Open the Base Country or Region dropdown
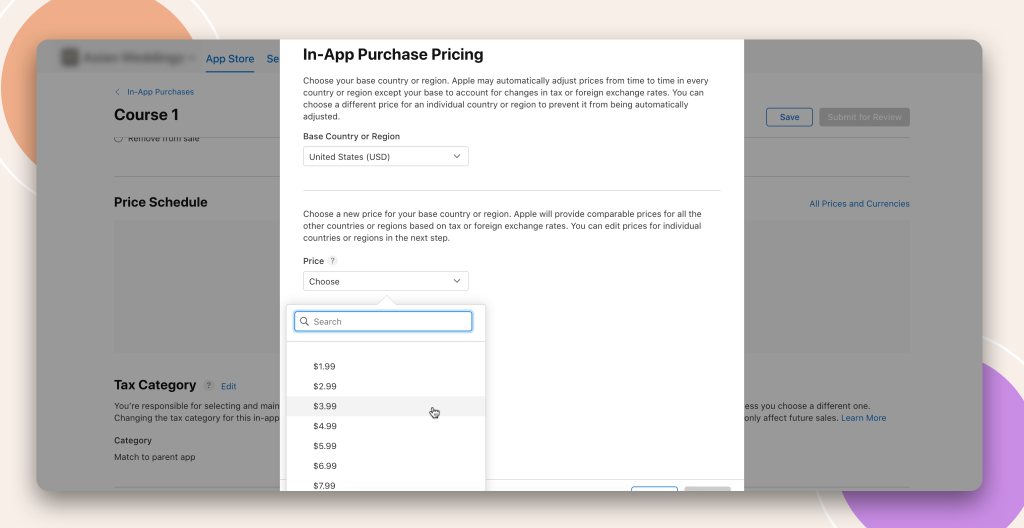 pyautogui.click(x=386, y=156)
